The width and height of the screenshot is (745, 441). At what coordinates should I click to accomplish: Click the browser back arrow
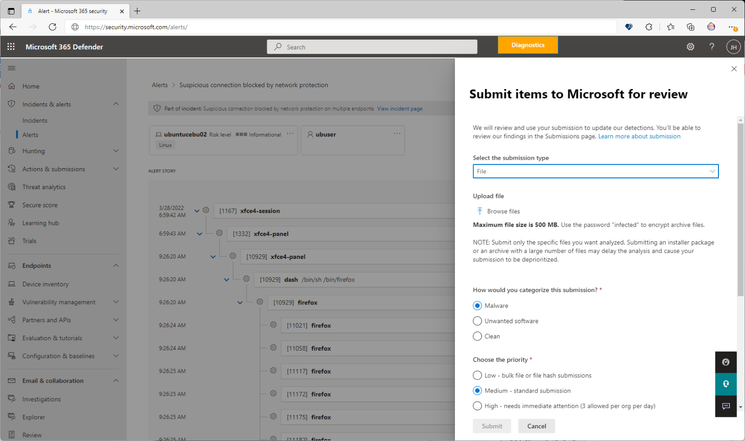13,27
